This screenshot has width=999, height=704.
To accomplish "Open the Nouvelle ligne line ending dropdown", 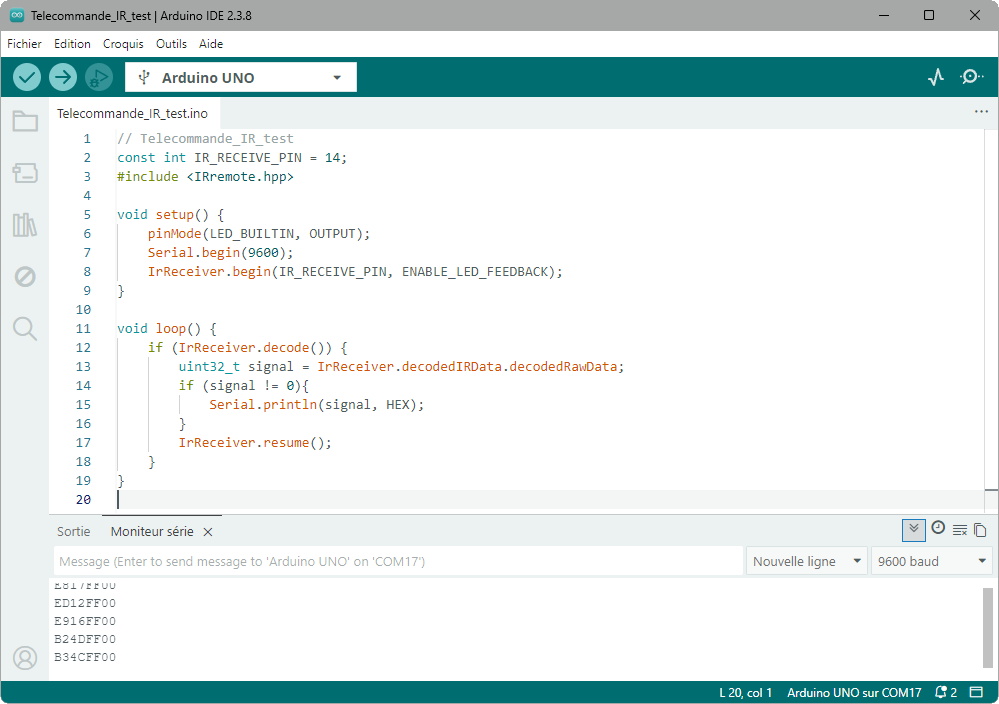I will (806, 561).
